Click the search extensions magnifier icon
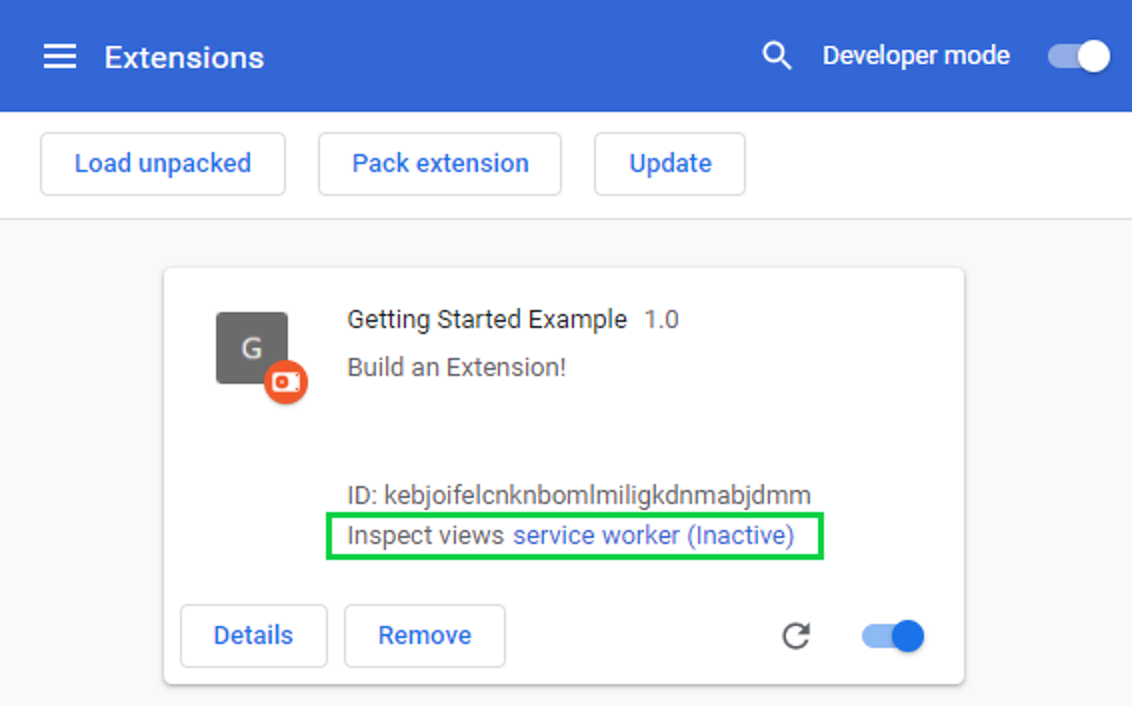 (x=777, y=56)
